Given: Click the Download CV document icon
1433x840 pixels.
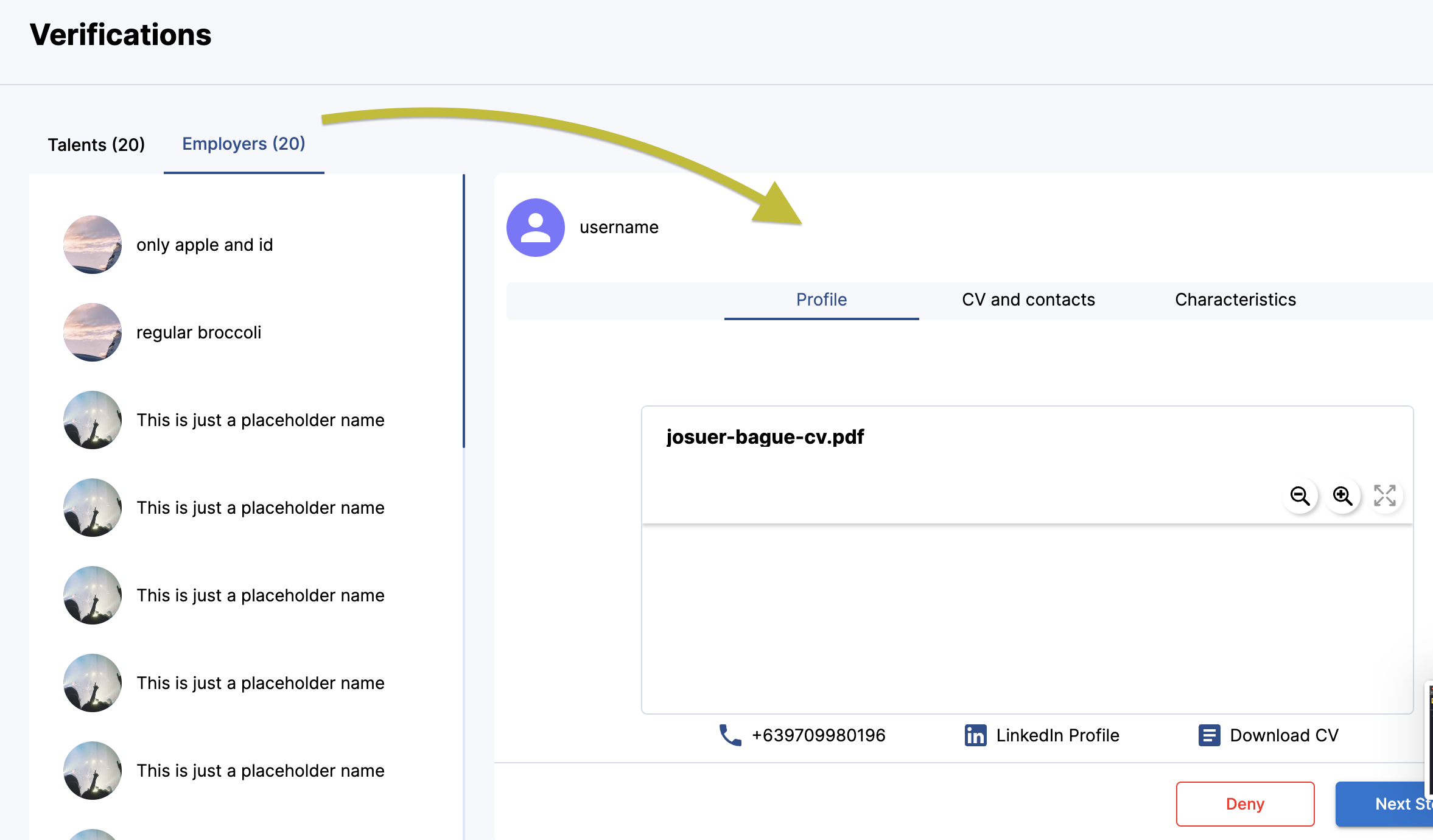Looking at the screenshot, I should (1209, 735).
